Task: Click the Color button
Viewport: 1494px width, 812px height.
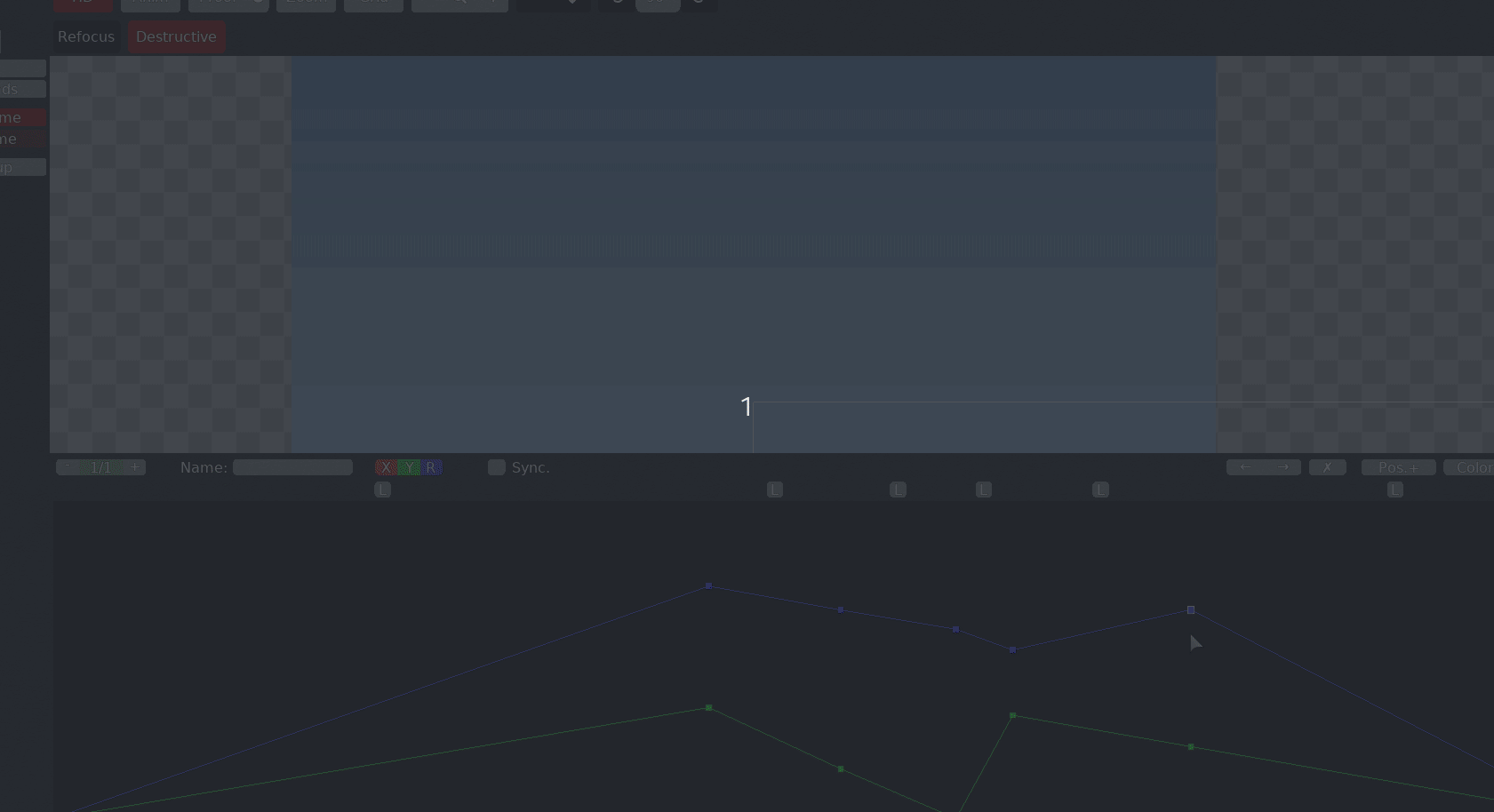Action: [x=1471, y=467]
